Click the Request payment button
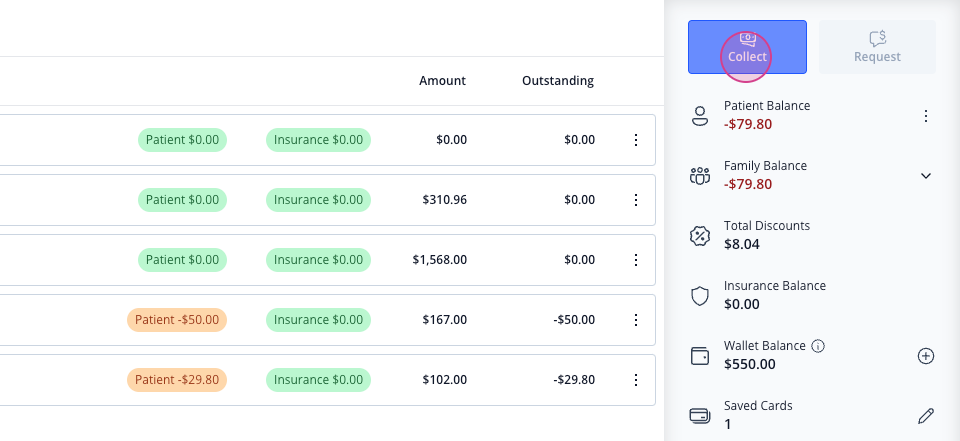The height and width of the screenshot is (441, 960). point(877,47)
